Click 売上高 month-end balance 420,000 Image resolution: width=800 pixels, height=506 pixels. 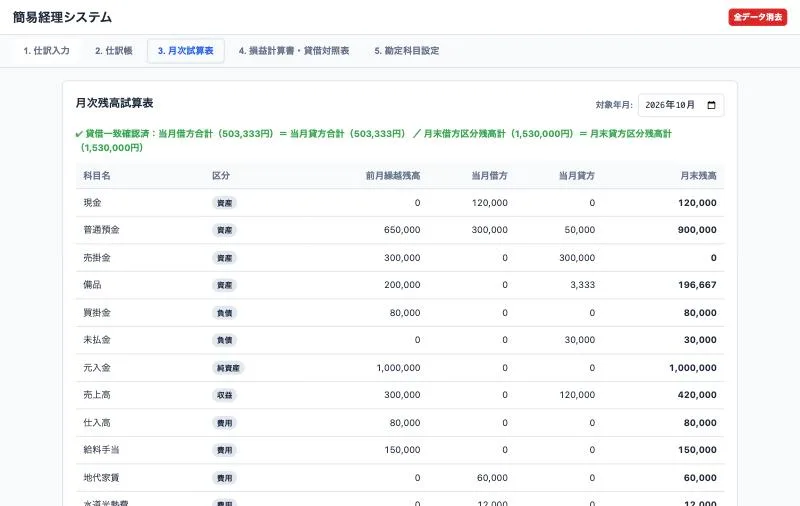pos(697,395)
